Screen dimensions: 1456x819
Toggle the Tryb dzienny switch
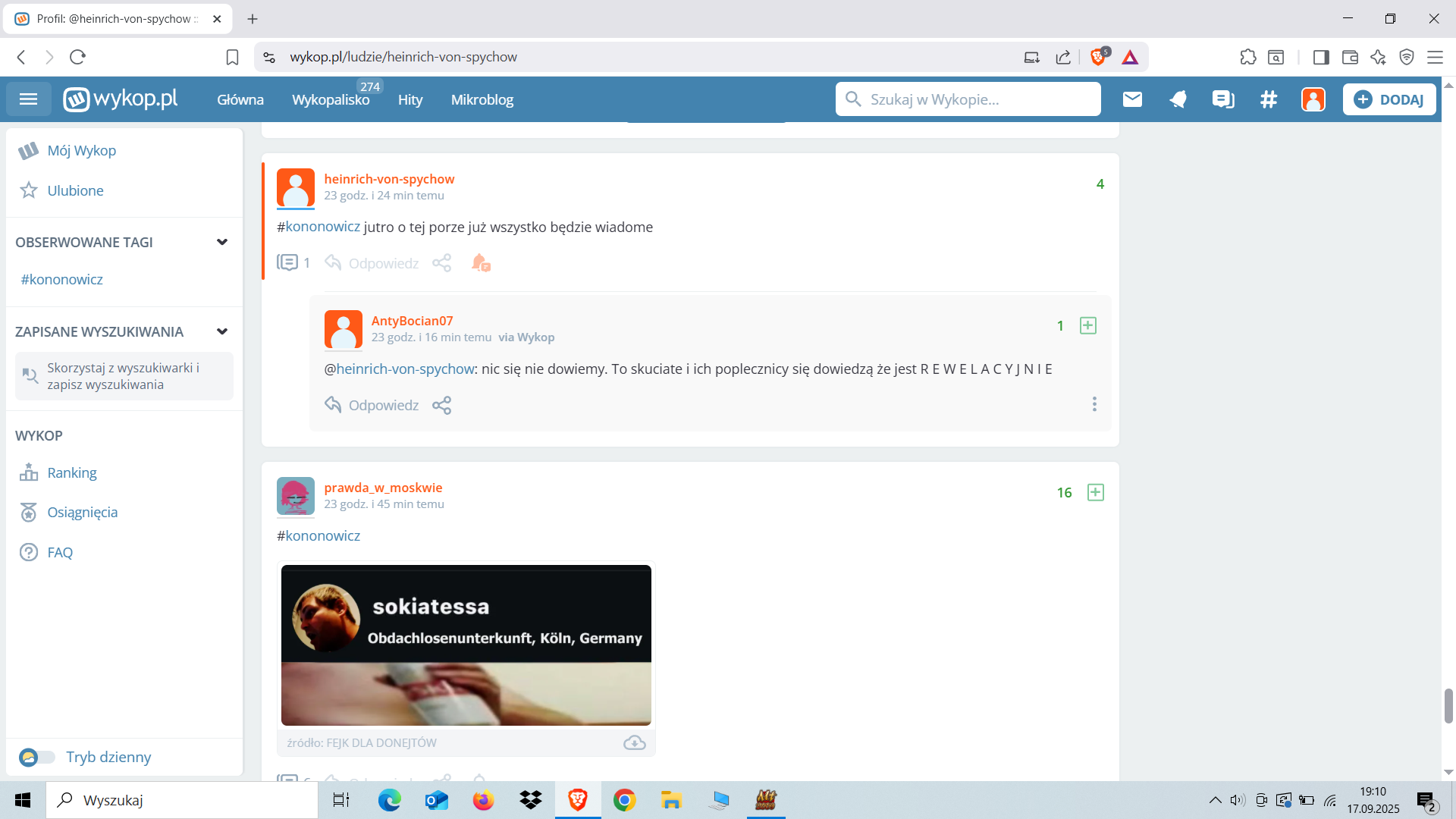click(36, 757)
